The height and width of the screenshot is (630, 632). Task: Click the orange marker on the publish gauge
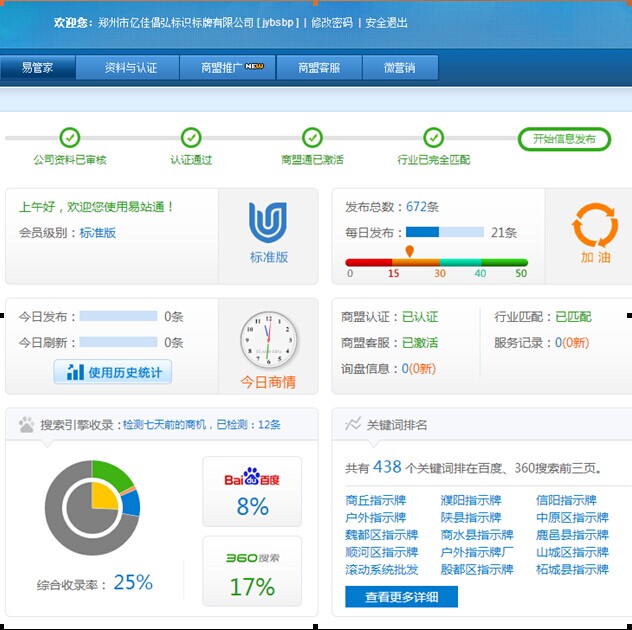(x=409, y=251)
